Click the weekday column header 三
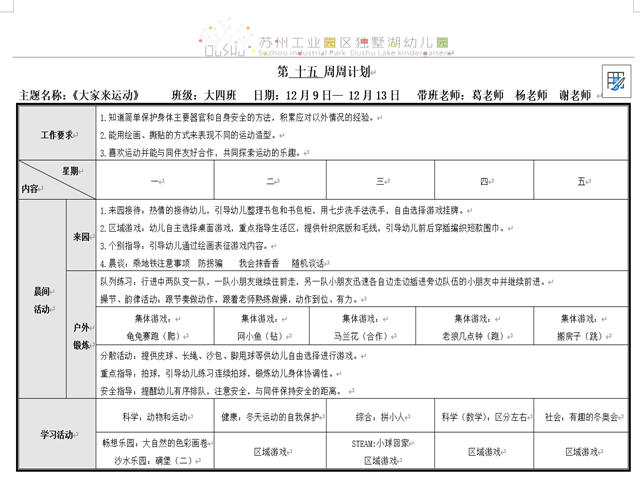Viewport: 640px width, 480px height. click(x=380, y=181)
